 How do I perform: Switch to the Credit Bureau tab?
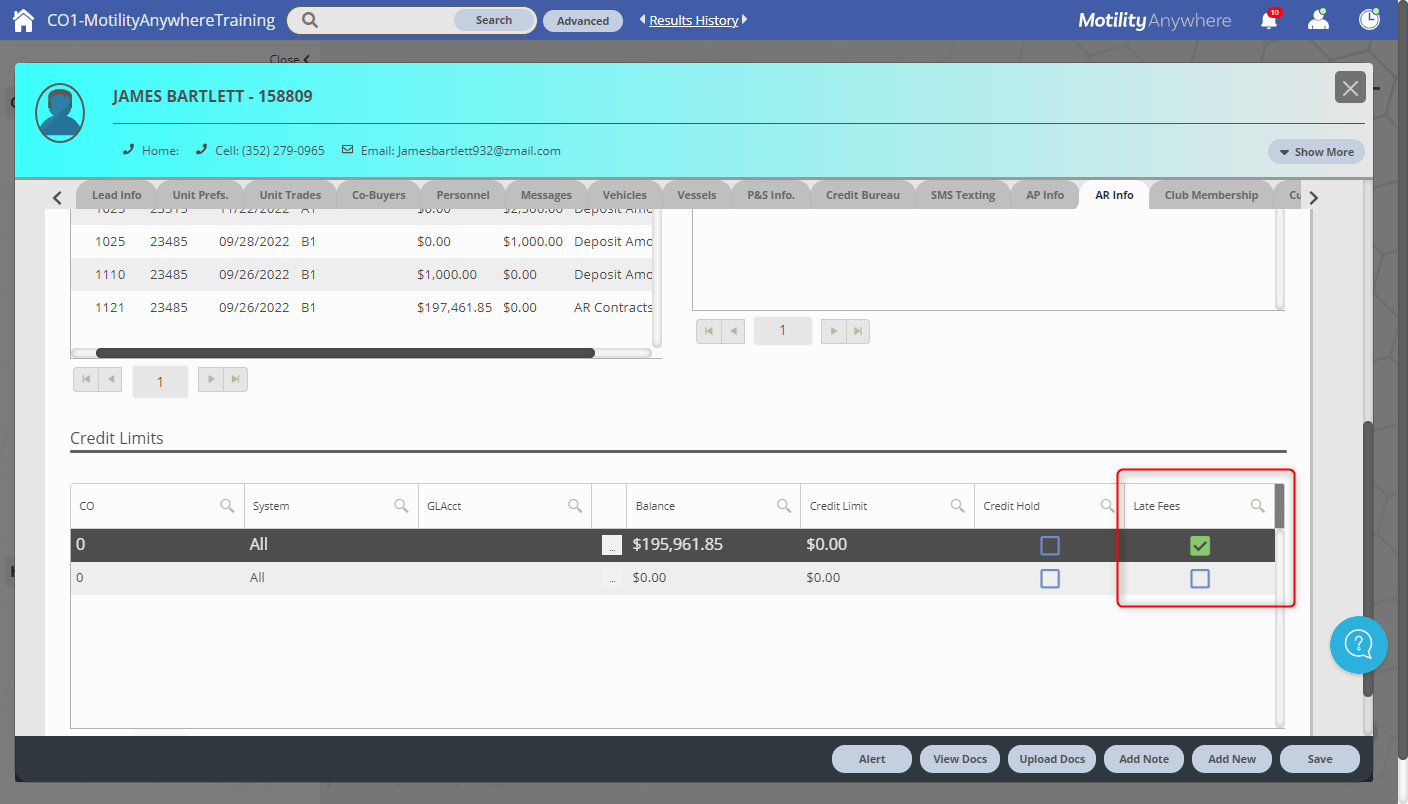pyautogui.click(x=861, y=195)
